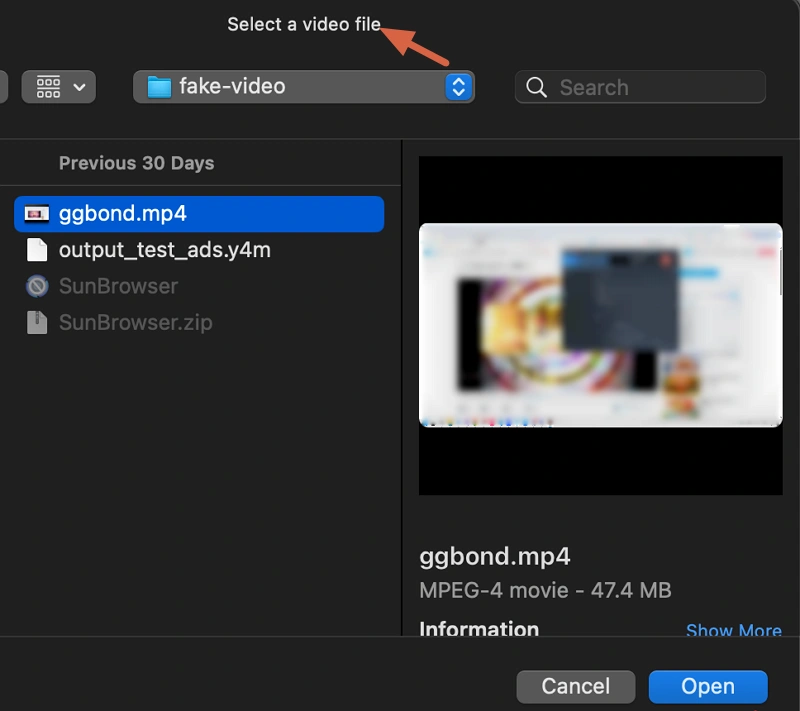Click the document icon beside output_test_ads.y4m
The image size is (800, 711).
[x=38, y=250]
